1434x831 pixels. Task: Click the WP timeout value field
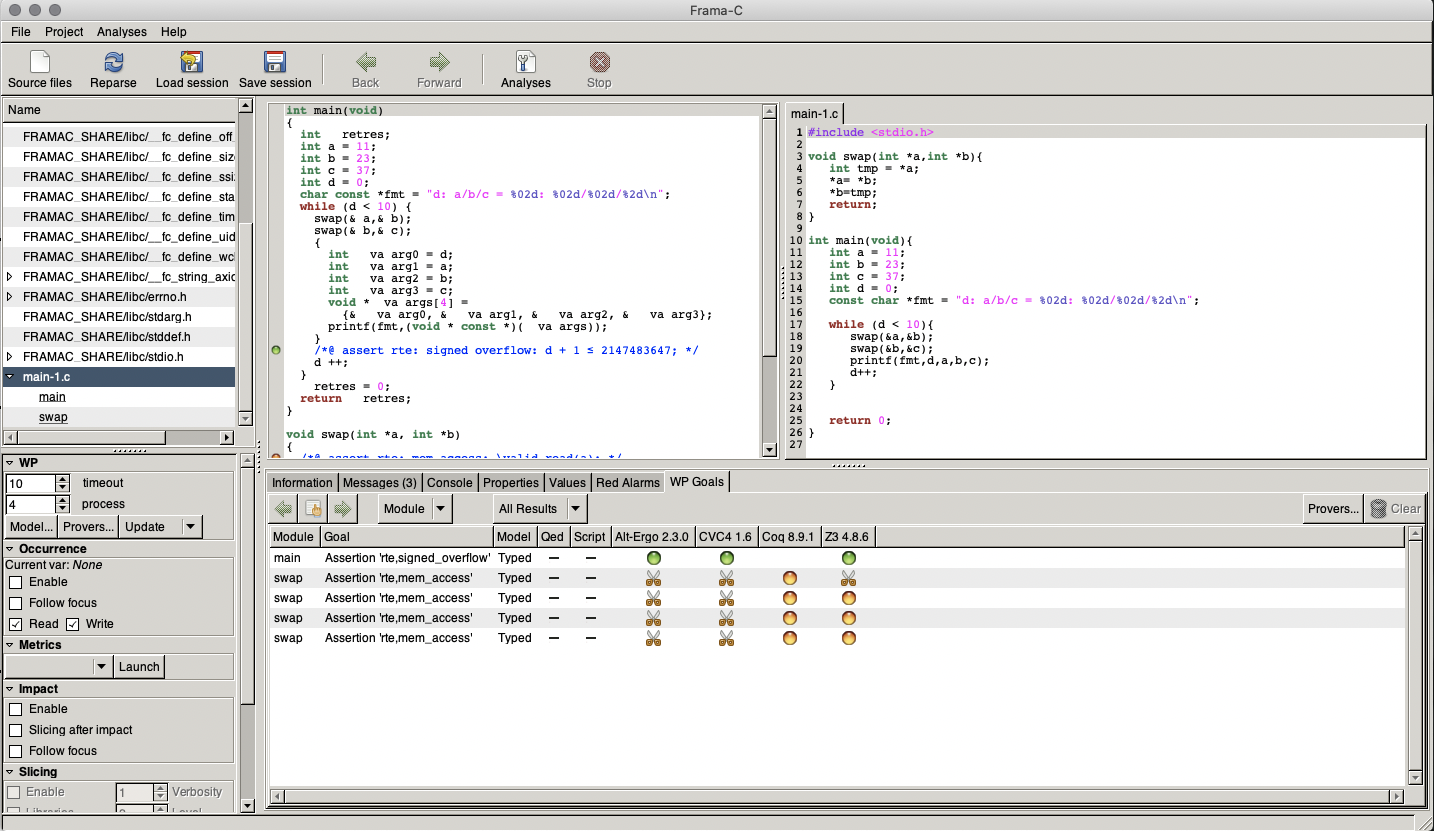tap(31, 483)
